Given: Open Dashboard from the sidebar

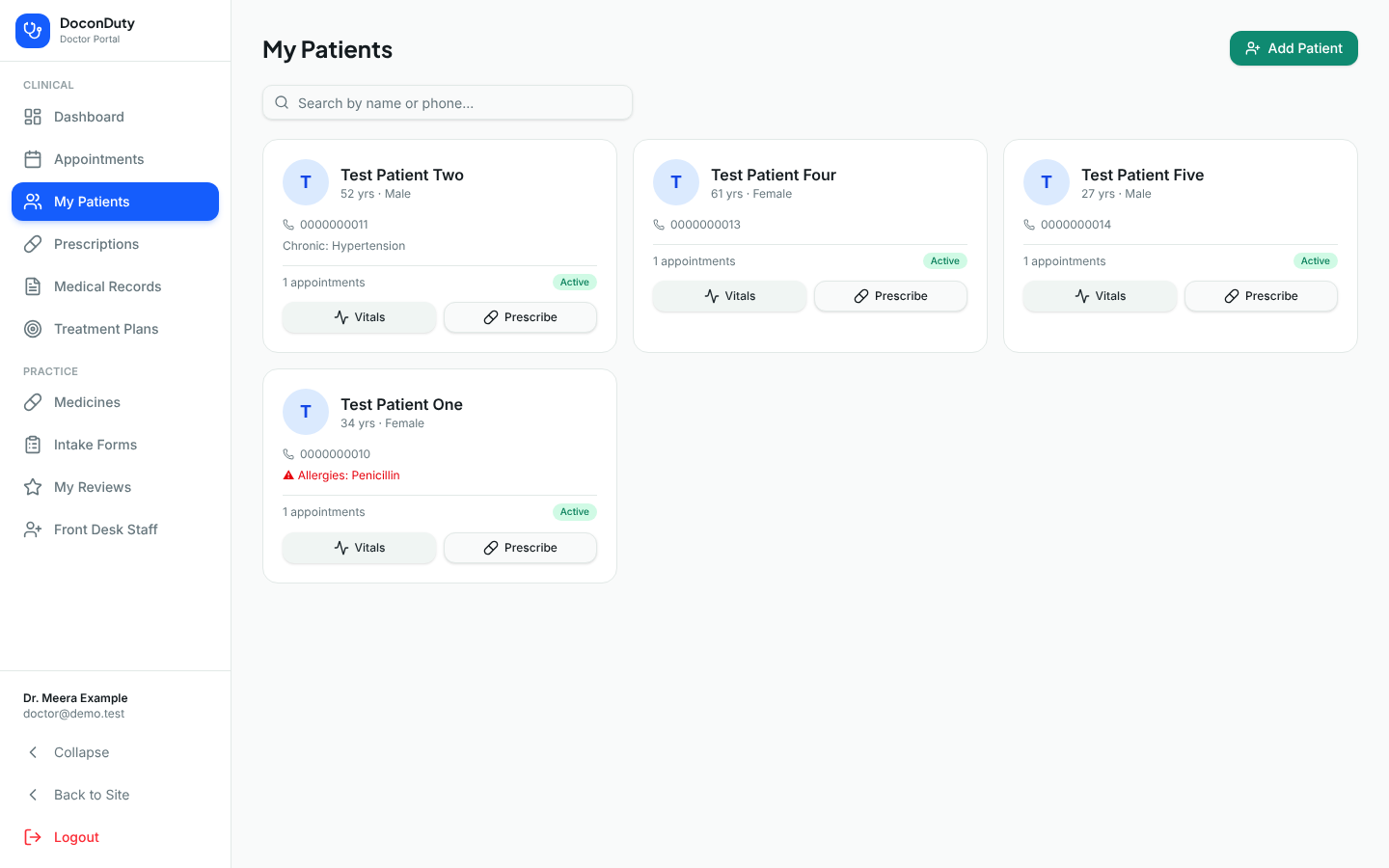Looking at the screenshot, I should [x=116, y=117].
